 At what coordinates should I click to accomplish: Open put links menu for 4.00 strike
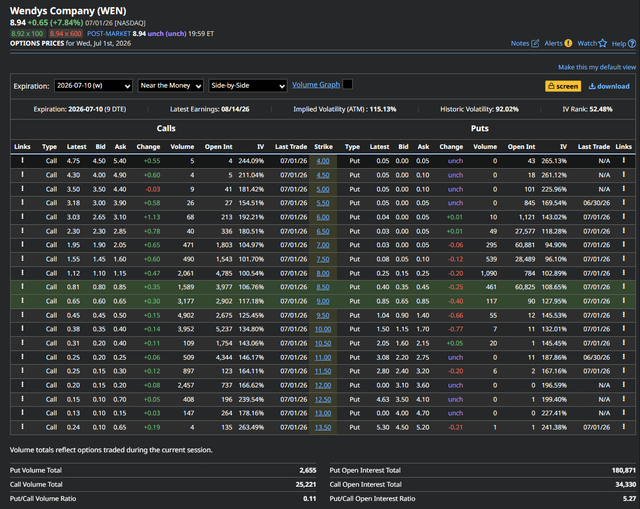(x=624, y=161)
